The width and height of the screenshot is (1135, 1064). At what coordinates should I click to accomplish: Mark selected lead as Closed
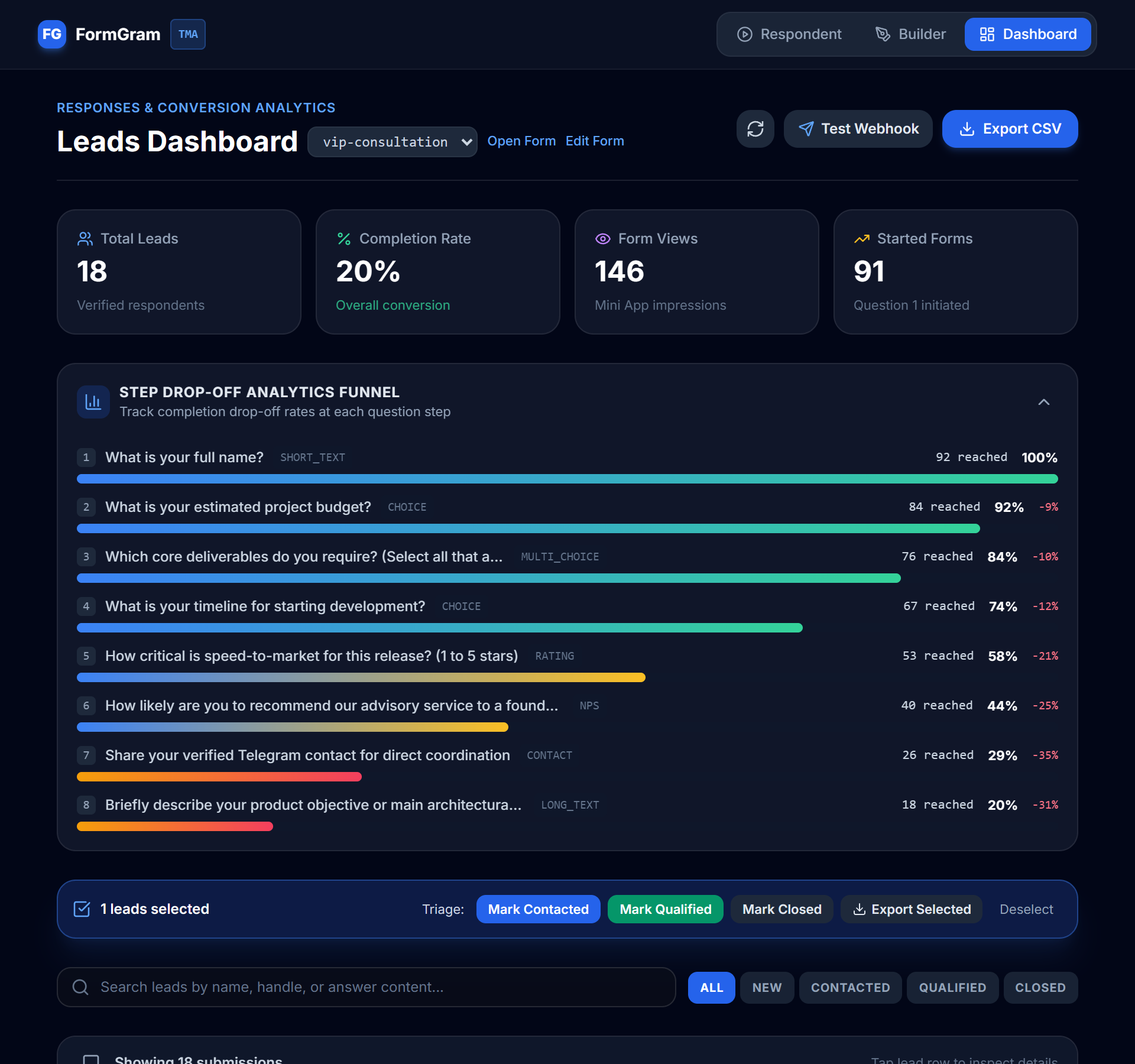(782, 909)
